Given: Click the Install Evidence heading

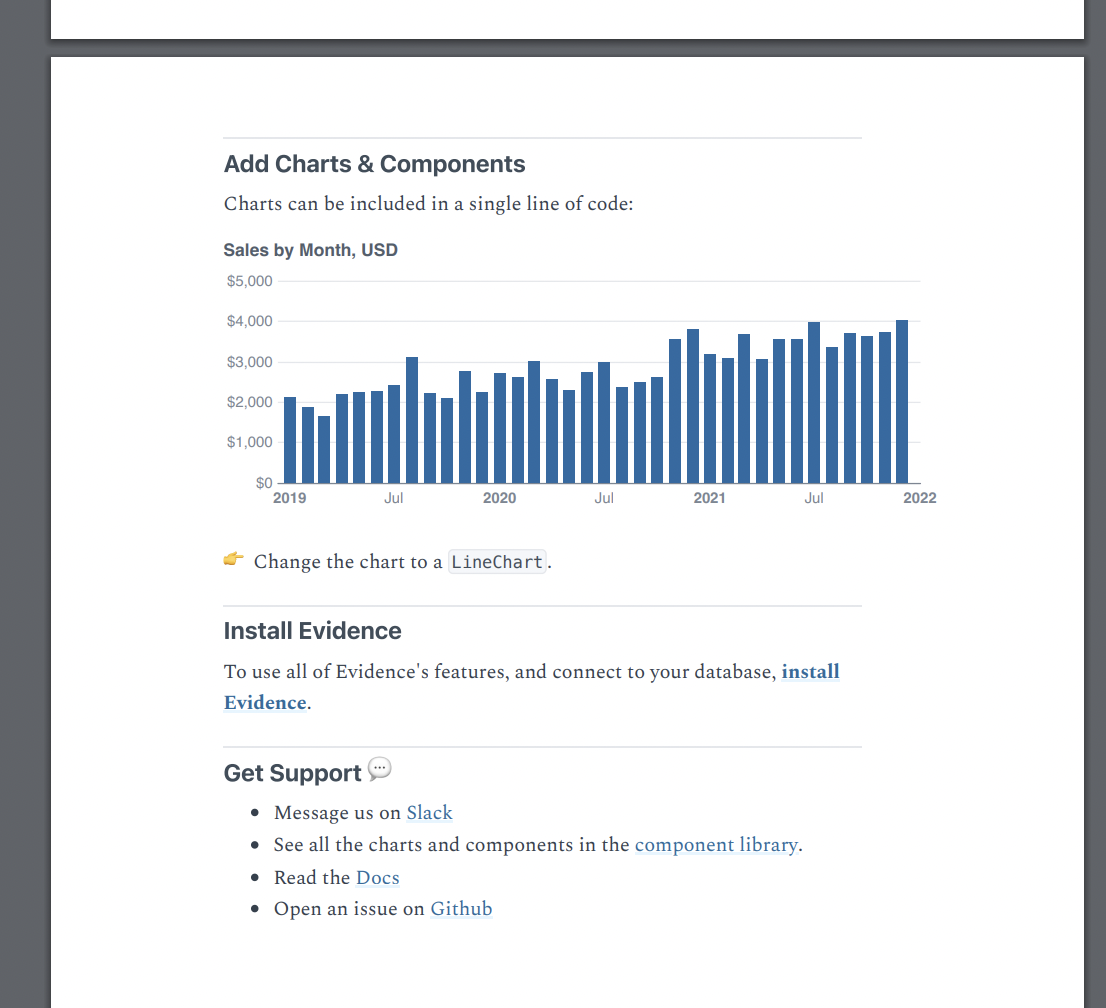Looking at the screenshot, I should pyautogui.click(x=312, y=631).
